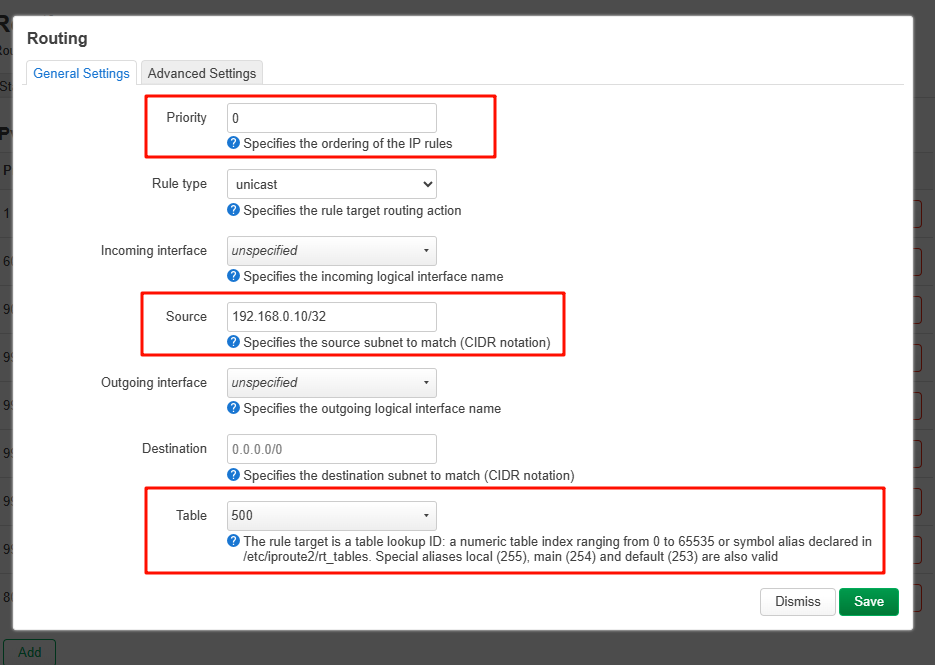
Task: Click the Source address input field
Action: [331, 316]
